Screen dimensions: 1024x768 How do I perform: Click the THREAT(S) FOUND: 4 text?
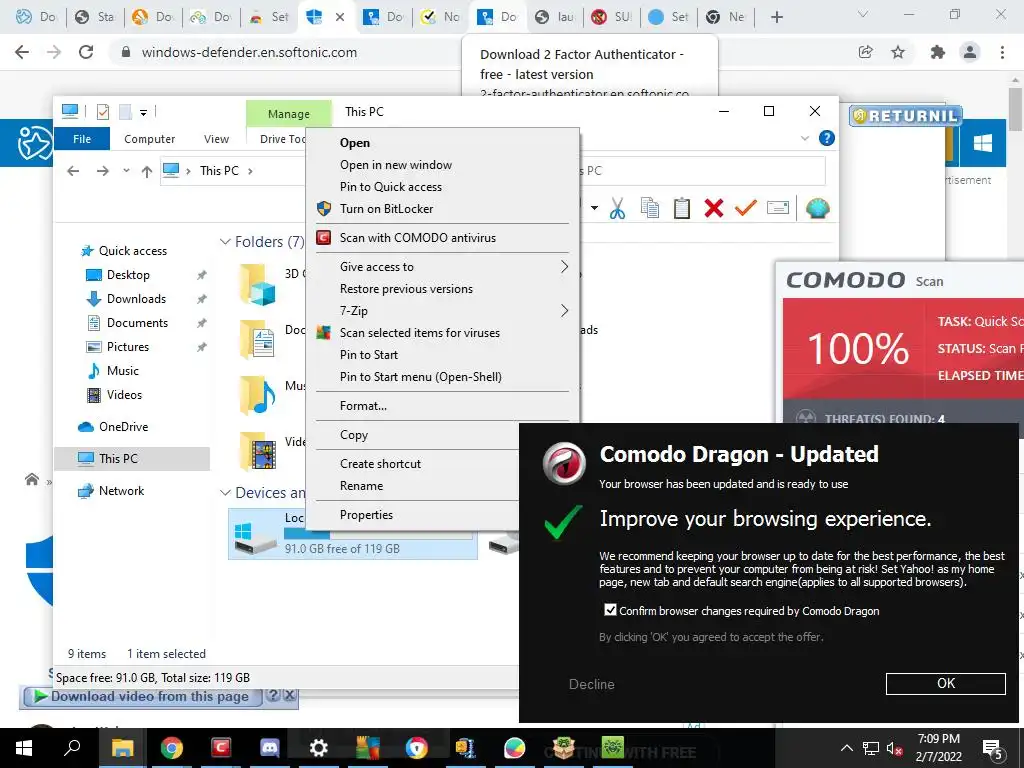coord(884,419)
